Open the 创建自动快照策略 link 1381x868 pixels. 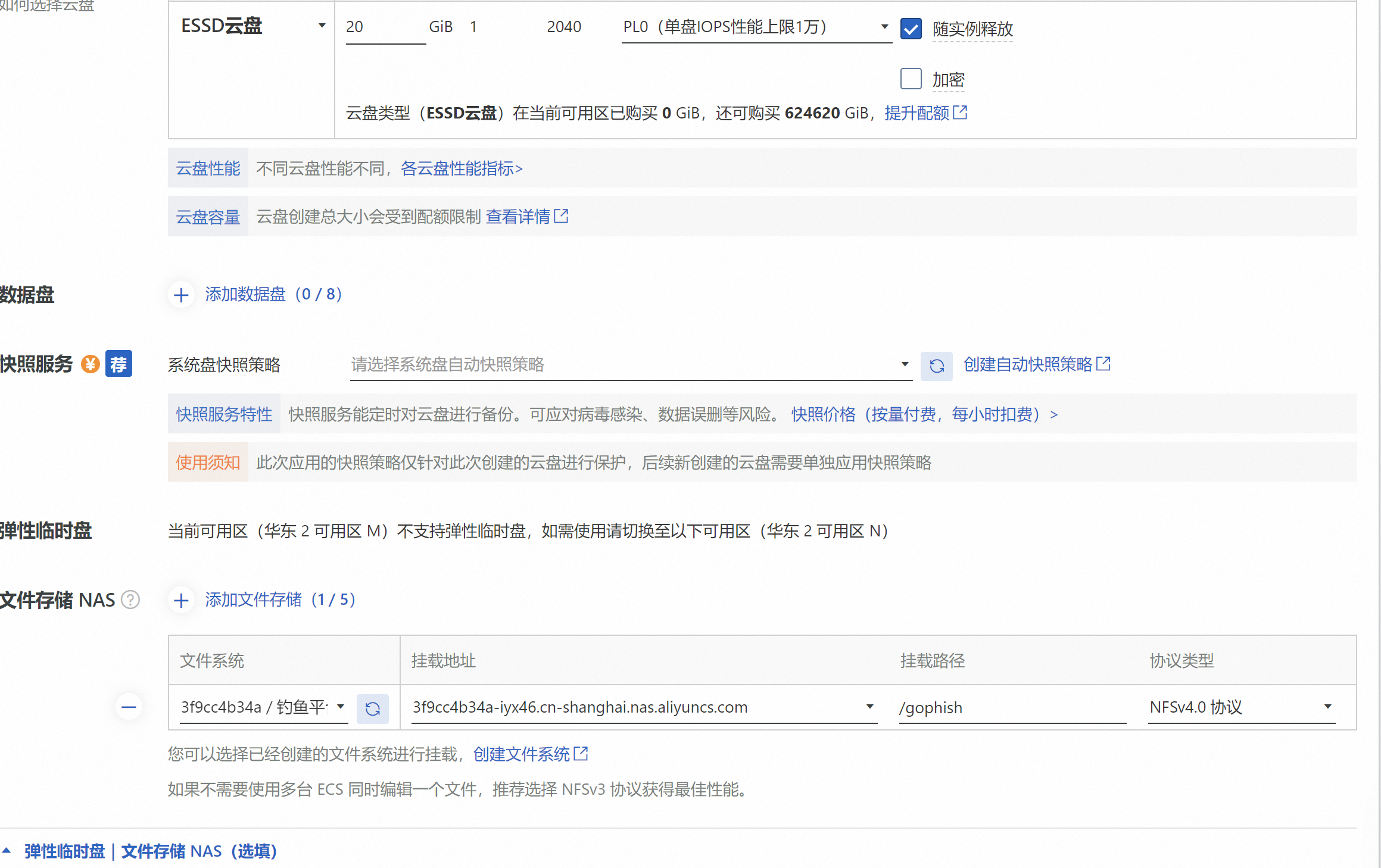point(1027,364)
